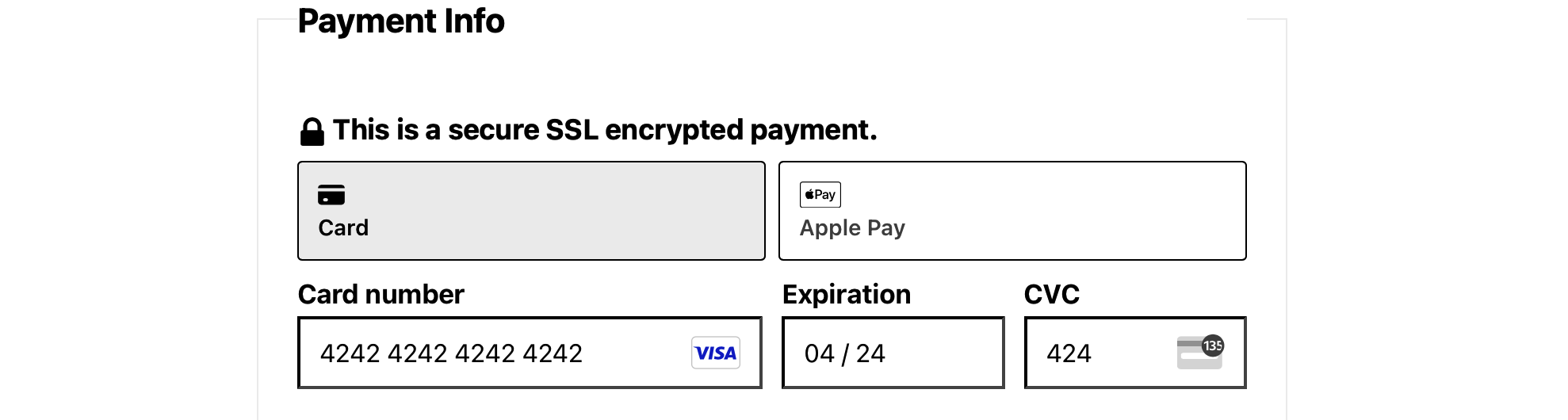
Task: Click the Payment Info heading
Action: tap(401, 21)
